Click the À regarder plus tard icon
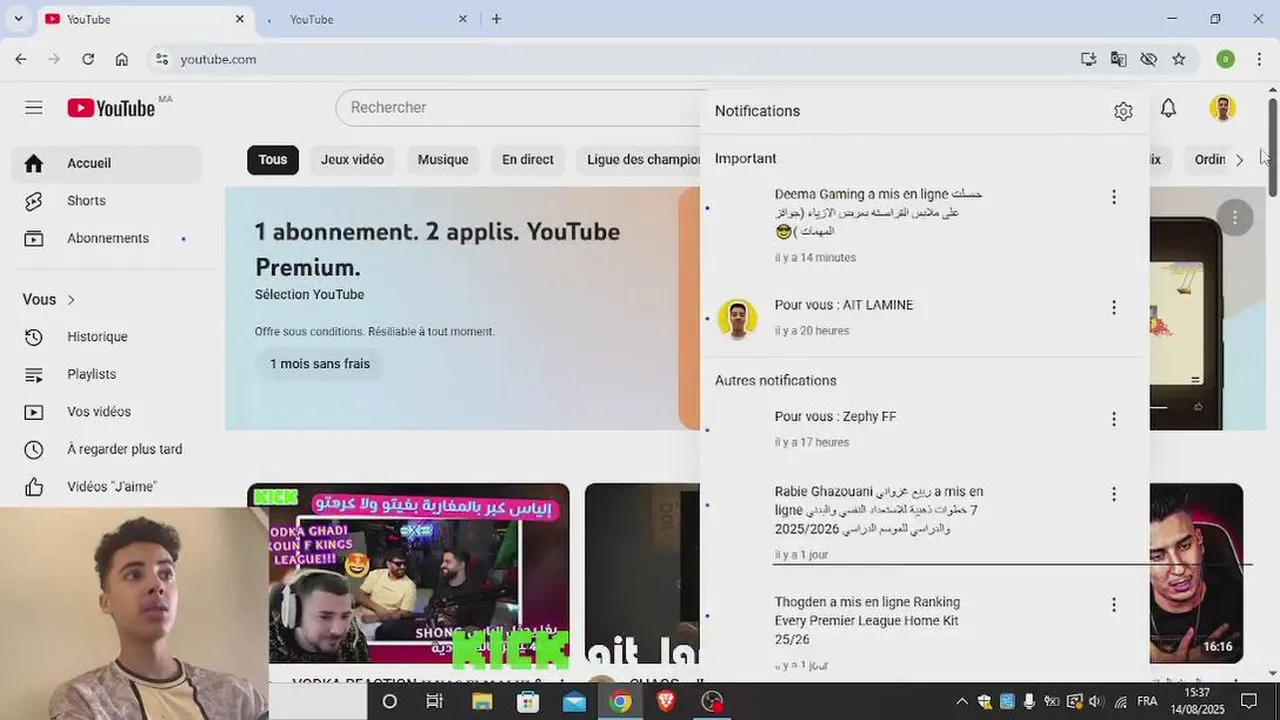The width and height of the screenshot is (1280, 720). (x=34, y=450)
